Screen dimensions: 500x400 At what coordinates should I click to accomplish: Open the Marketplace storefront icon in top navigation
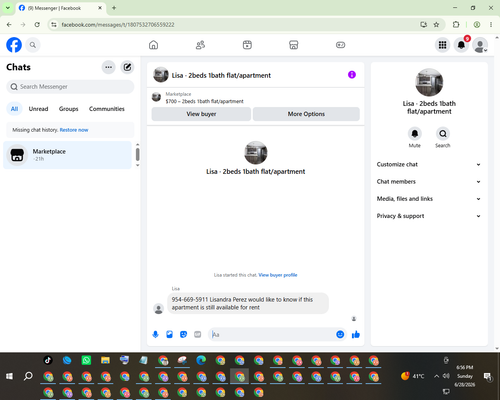coord(294,45)
